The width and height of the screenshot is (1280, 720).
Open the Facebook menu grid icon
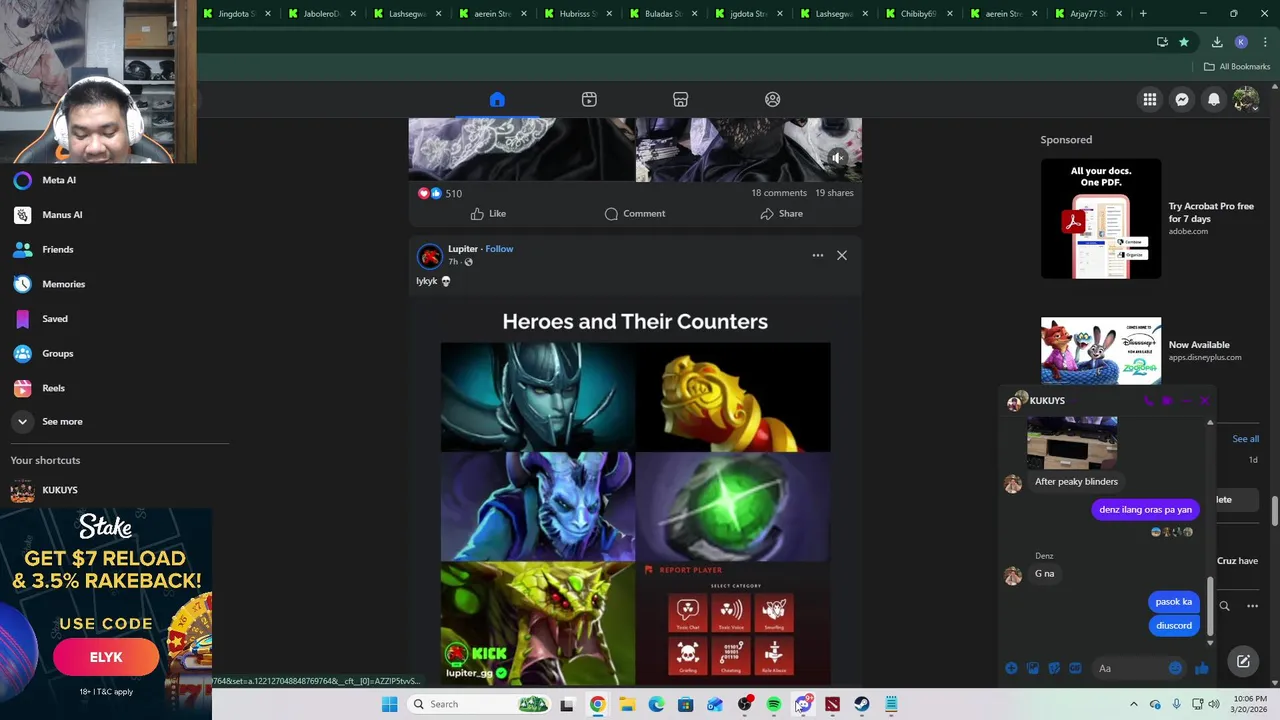coord(1150,99)
